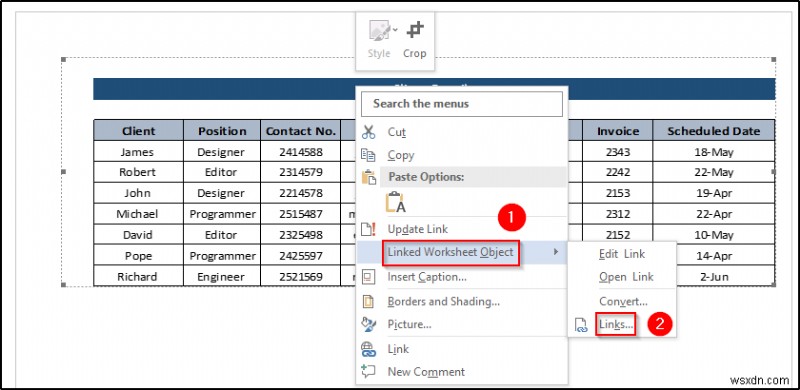Click the cell containing David
This screenshot has width=800, height=390.
coord(138,235)
